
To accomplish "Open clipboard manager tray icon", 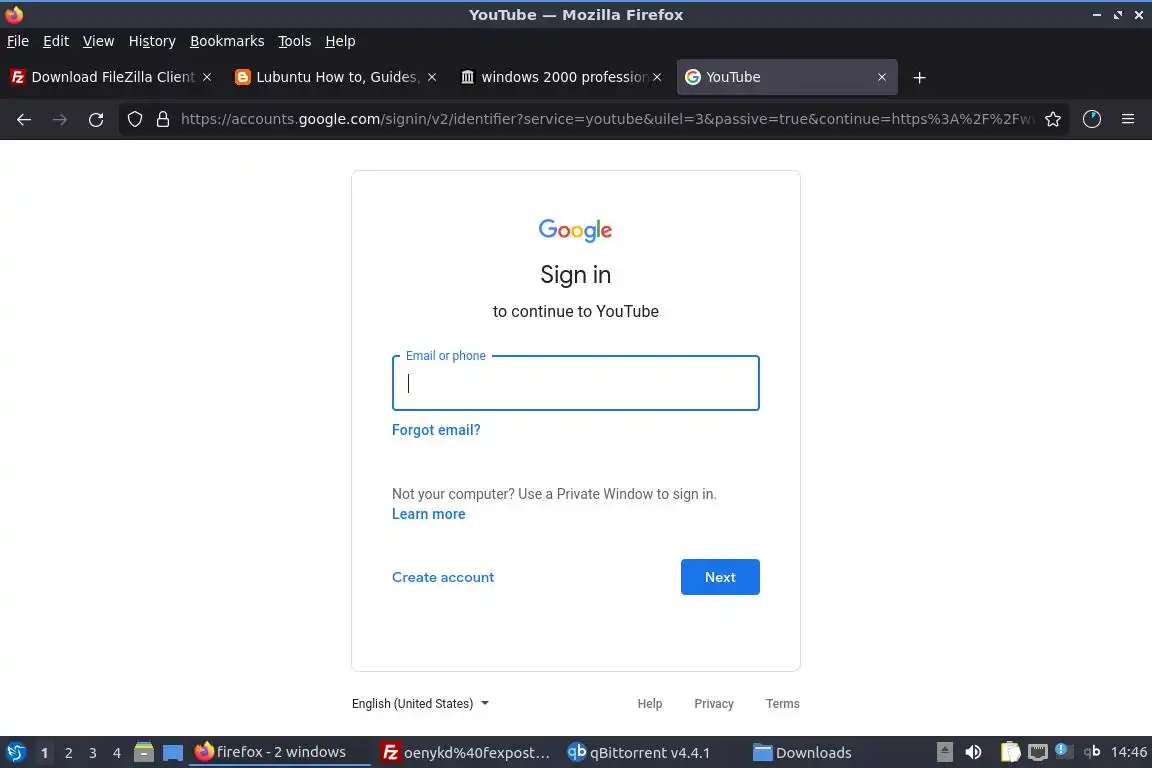I will (x=1011, y=752).
